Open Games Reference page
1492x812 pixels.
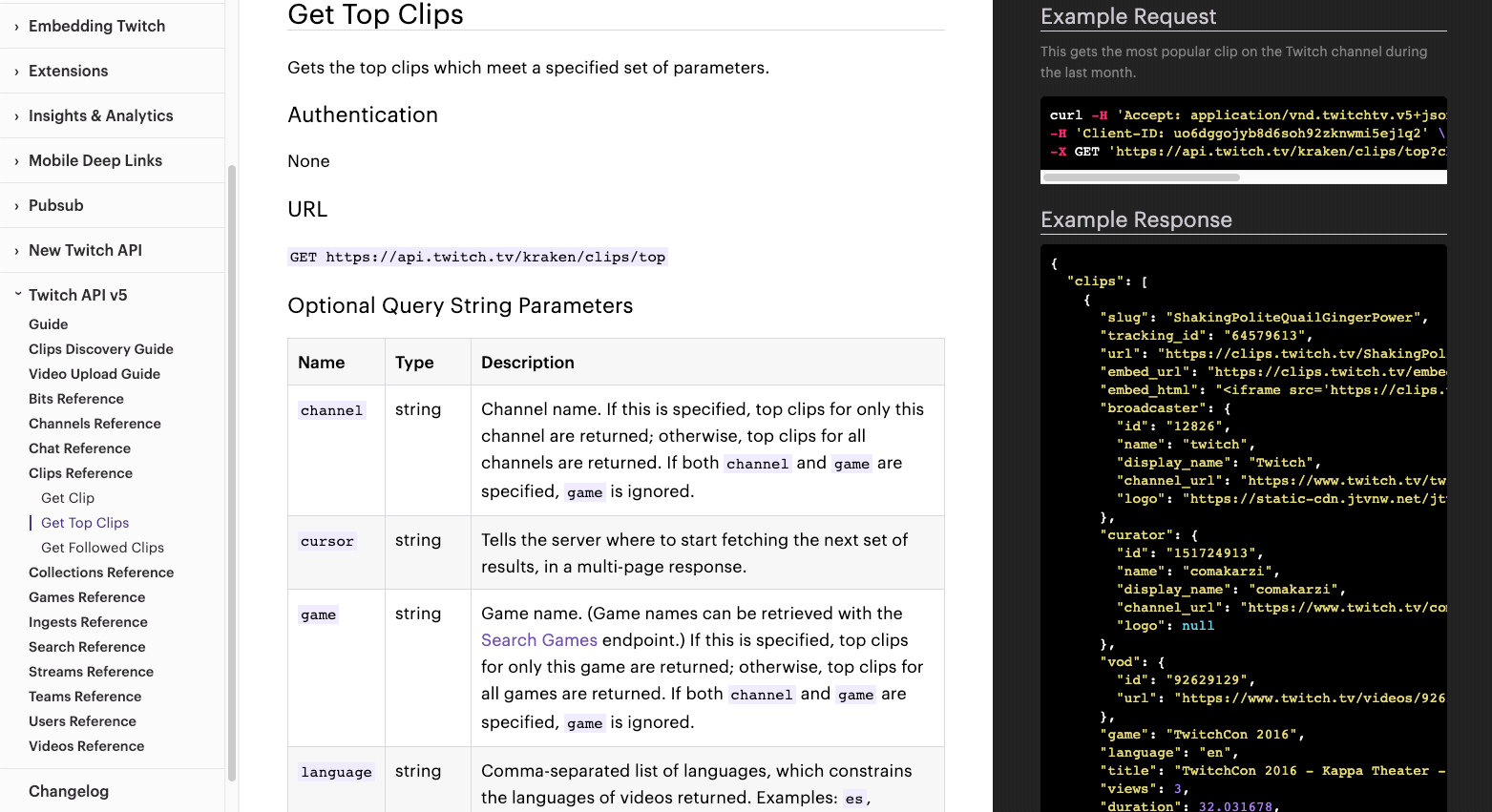(x=87, y=597)
